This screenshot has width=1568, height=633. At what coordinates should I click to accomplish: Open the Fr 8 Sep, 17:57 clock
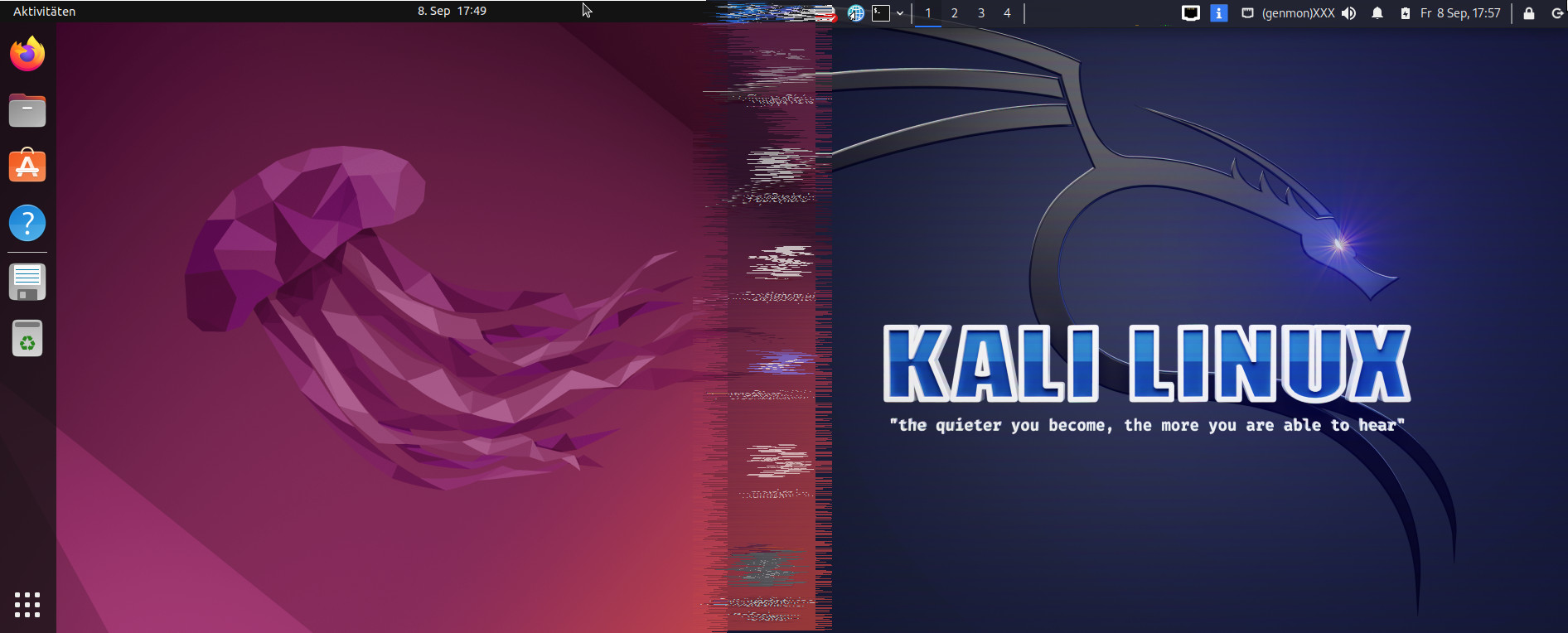1460,13
